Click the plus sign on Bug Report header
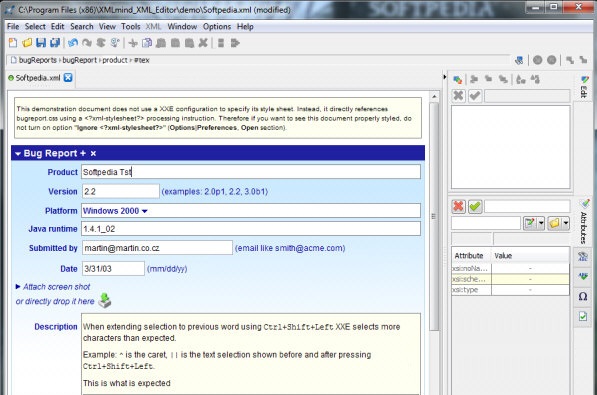Image resolution: width=597 pixels, height=395 pixels. click(83, 154)
